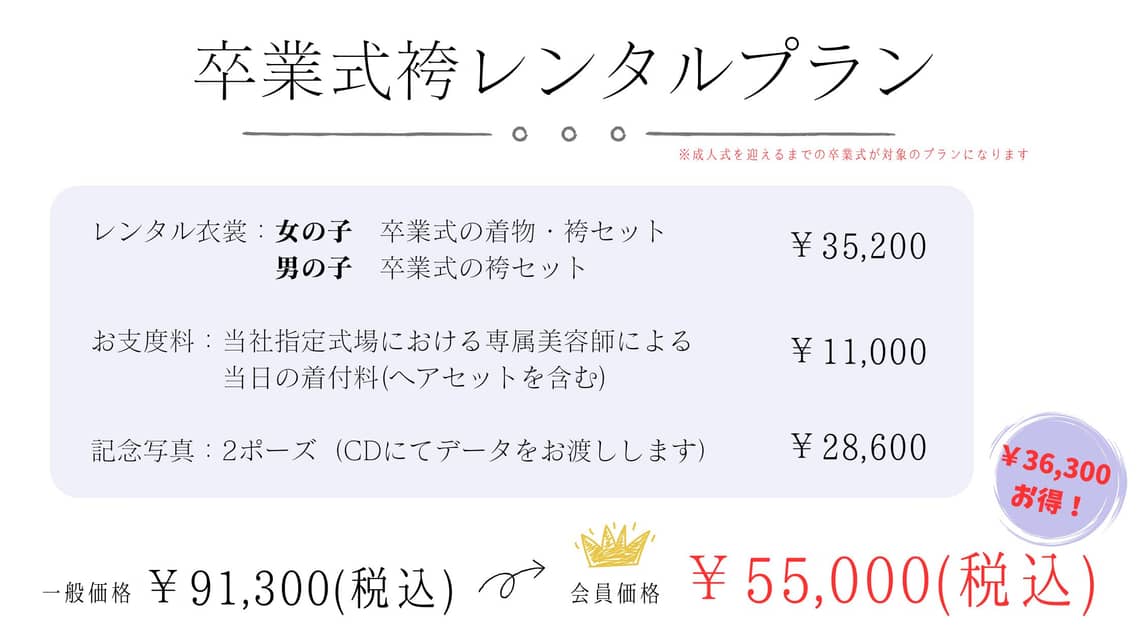Click the ¥28,600 photo price
The image size is (1138, 640).
click(859, 447)
